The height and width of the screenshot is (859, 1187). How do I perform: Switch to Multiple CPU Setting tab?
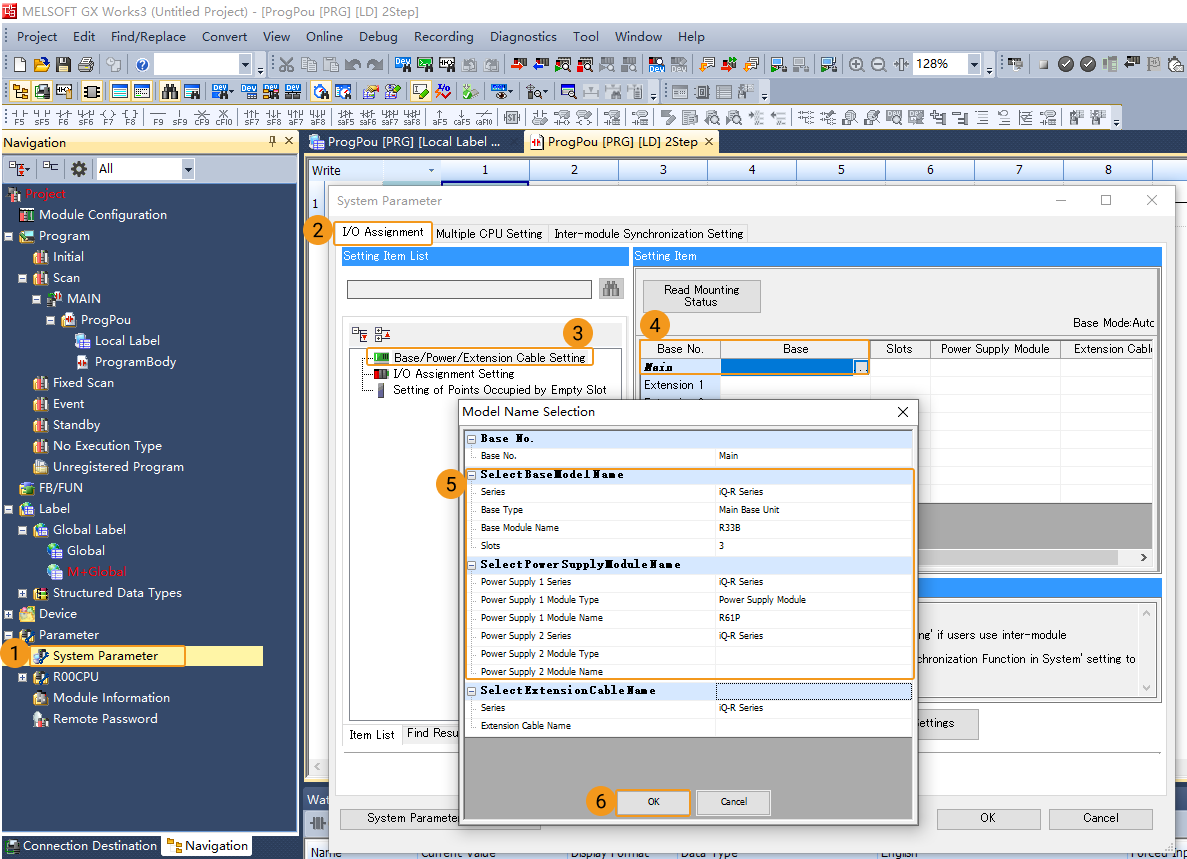tap(489, 234)
